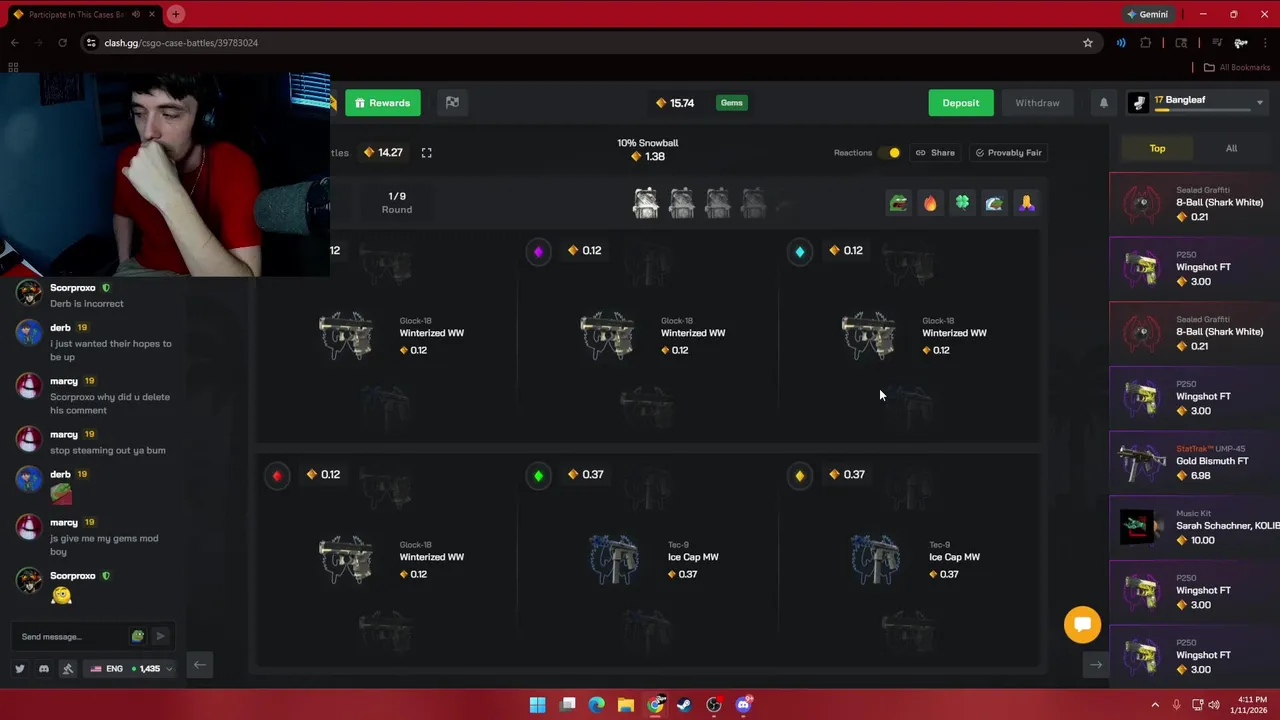Open the orange live support chat bubble
The image size is (1280, 720).
[x=1082, y=625]
